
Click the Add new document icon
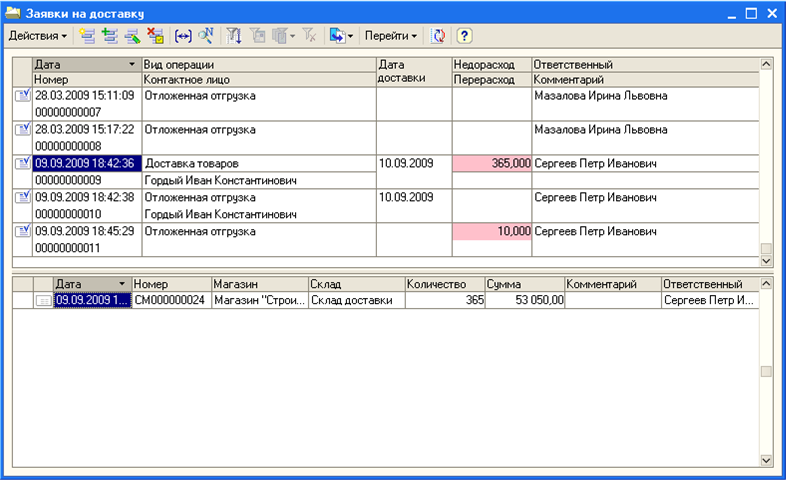[87, 36]
